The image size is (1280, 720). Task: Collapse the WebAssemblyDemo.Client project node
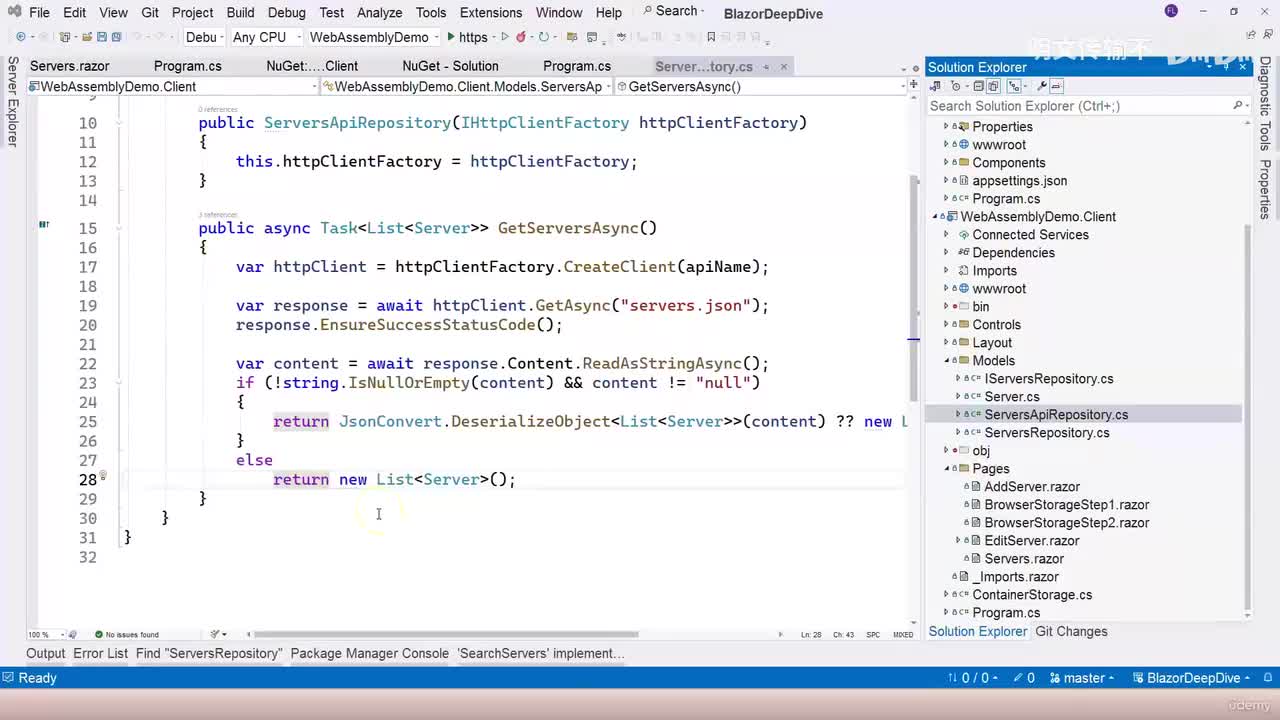[x=937, y=217]
